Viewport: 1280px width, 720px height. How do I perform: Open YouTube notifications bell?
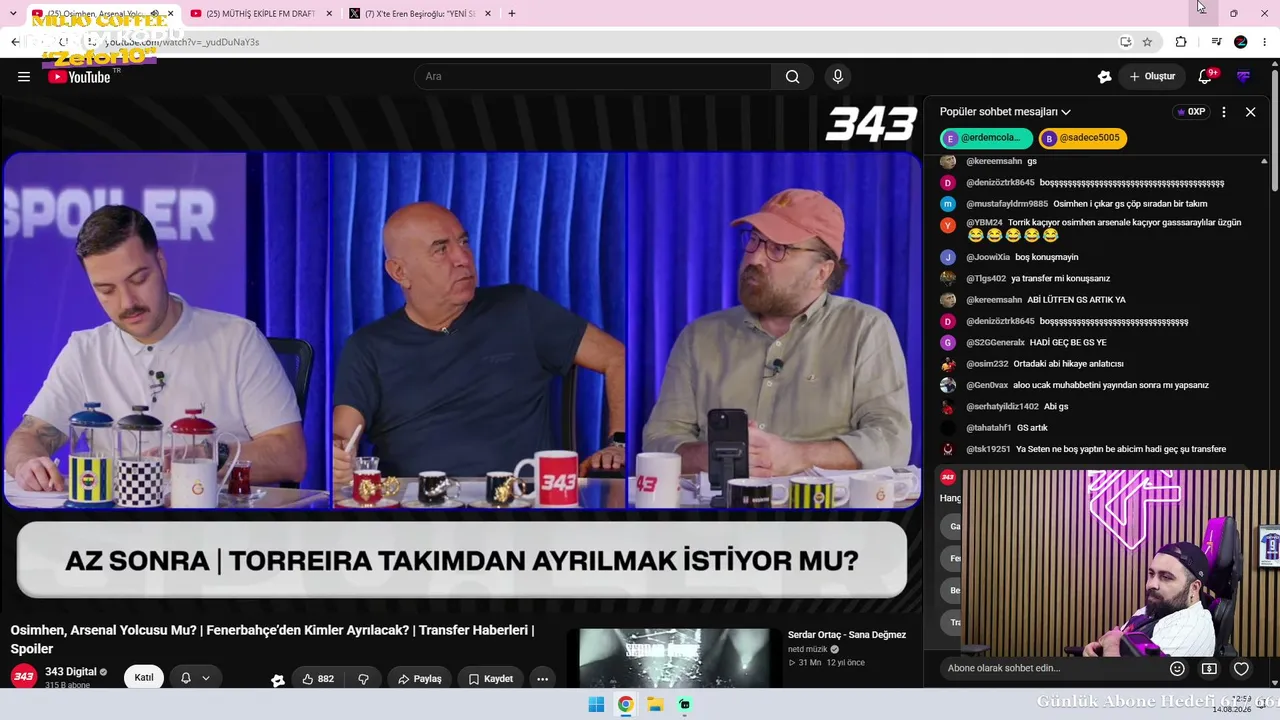pyautogui.click(x=1206, y=77)
